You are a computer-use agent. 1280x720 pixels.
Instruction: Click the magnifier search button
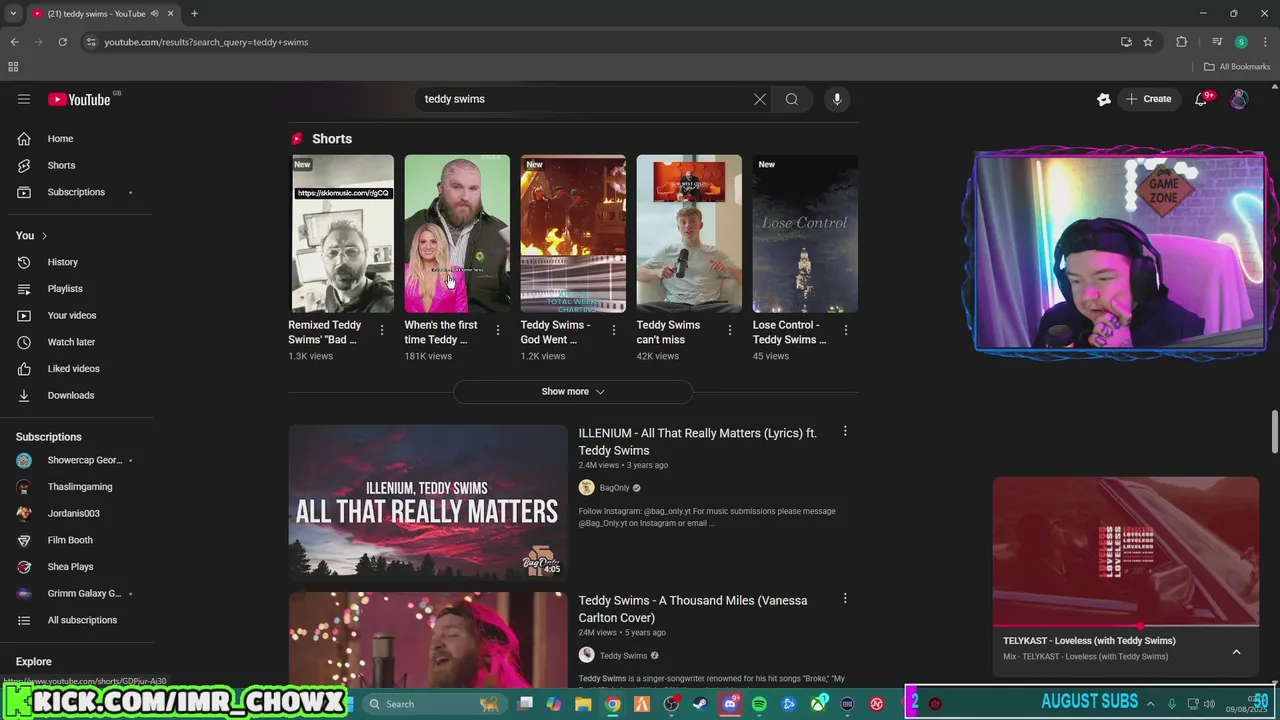792,99
